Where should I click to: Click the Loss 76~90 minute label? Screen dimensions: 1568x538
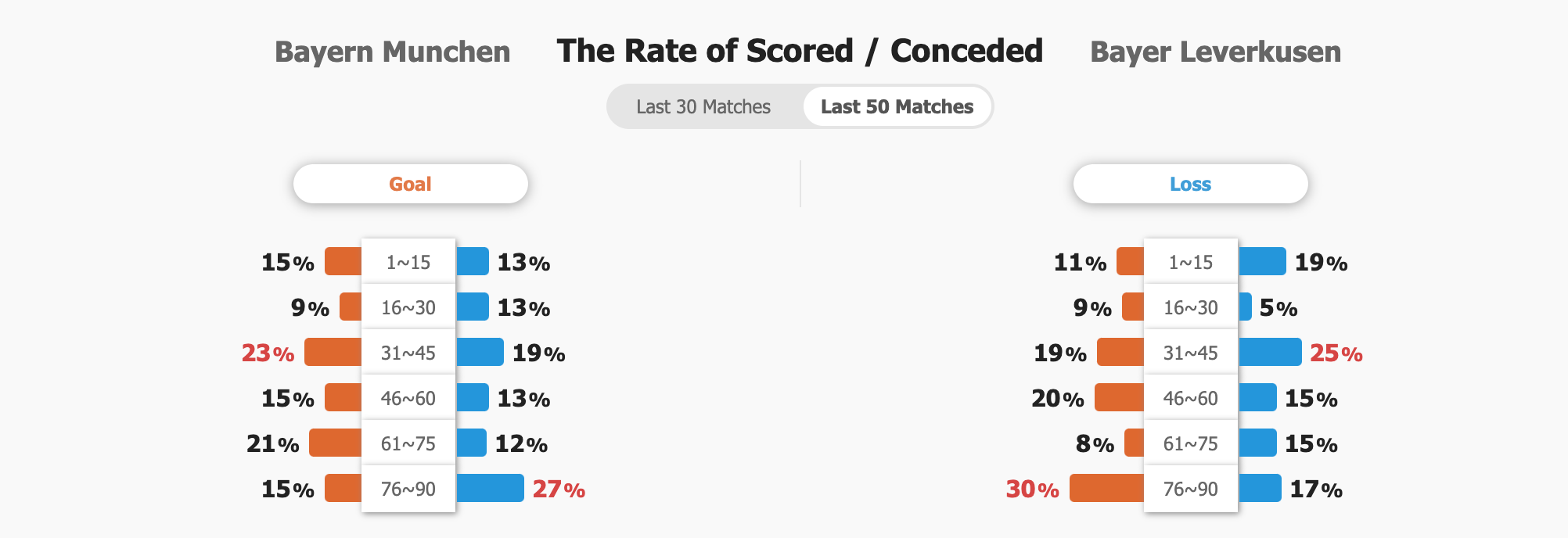[1191, 489]
